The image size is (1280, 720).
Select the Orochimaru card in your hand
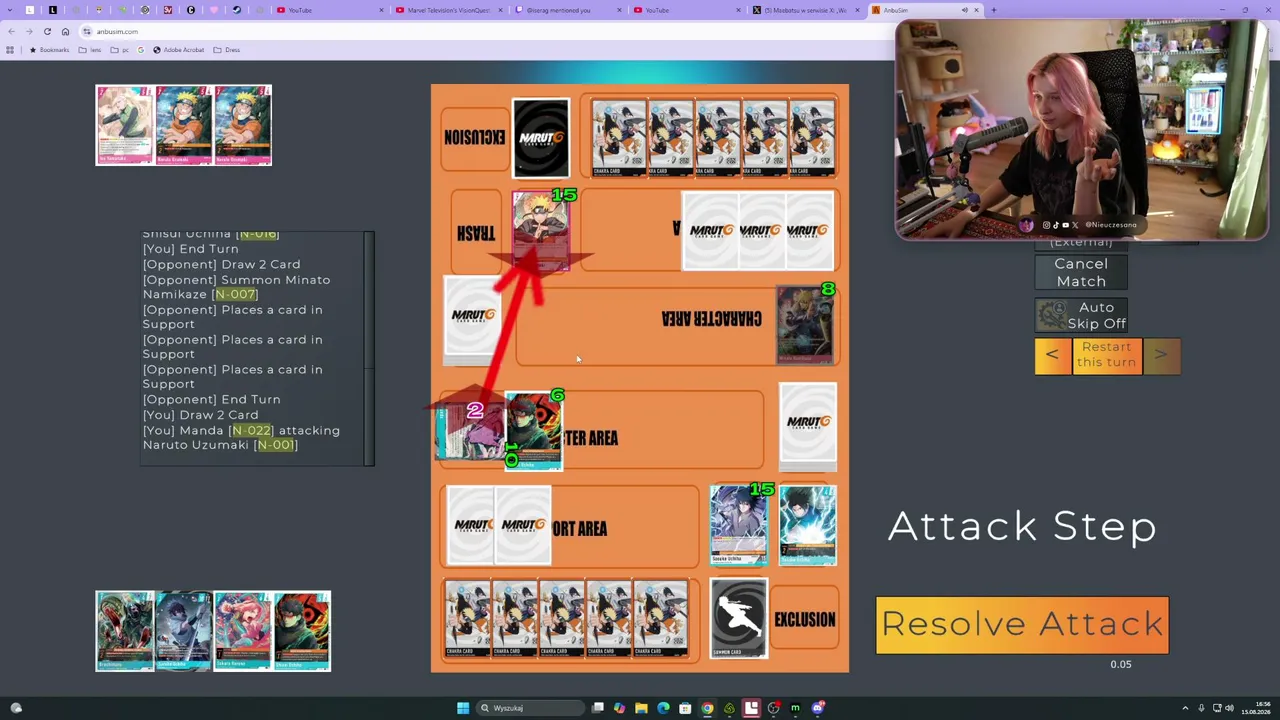pyautogui.click(x=125, y=631)
